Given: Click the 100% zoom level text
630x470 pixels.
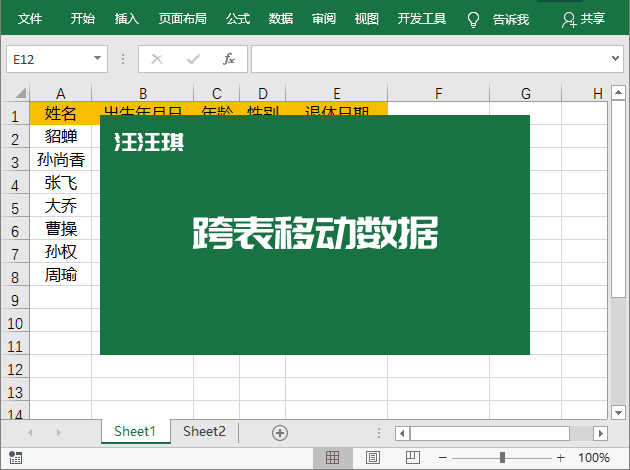Looking at the screenshot, I should click(x=593, y=458).
